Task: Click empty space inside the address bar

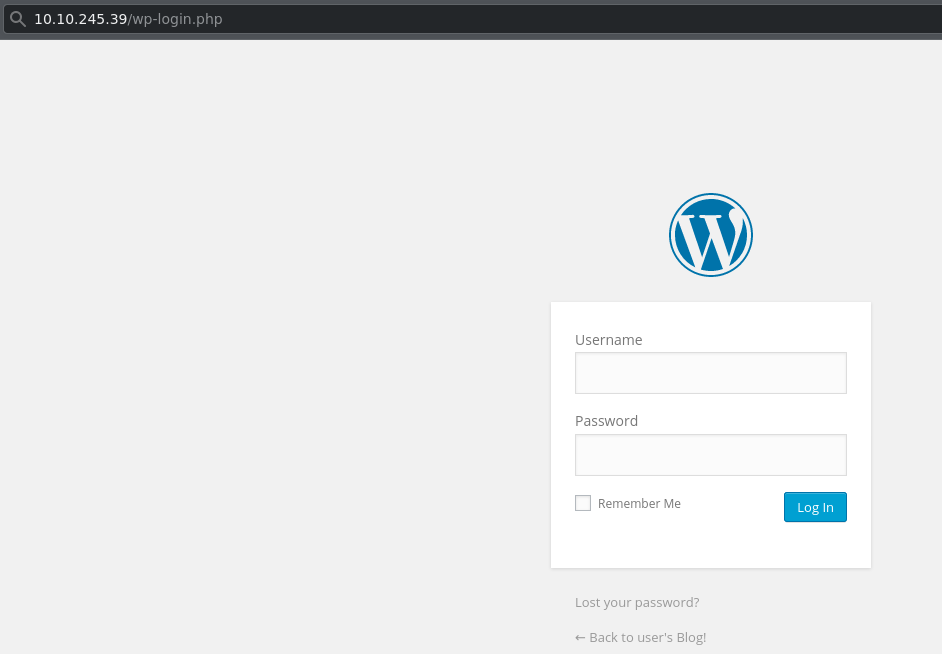Action: pos(541,19)
